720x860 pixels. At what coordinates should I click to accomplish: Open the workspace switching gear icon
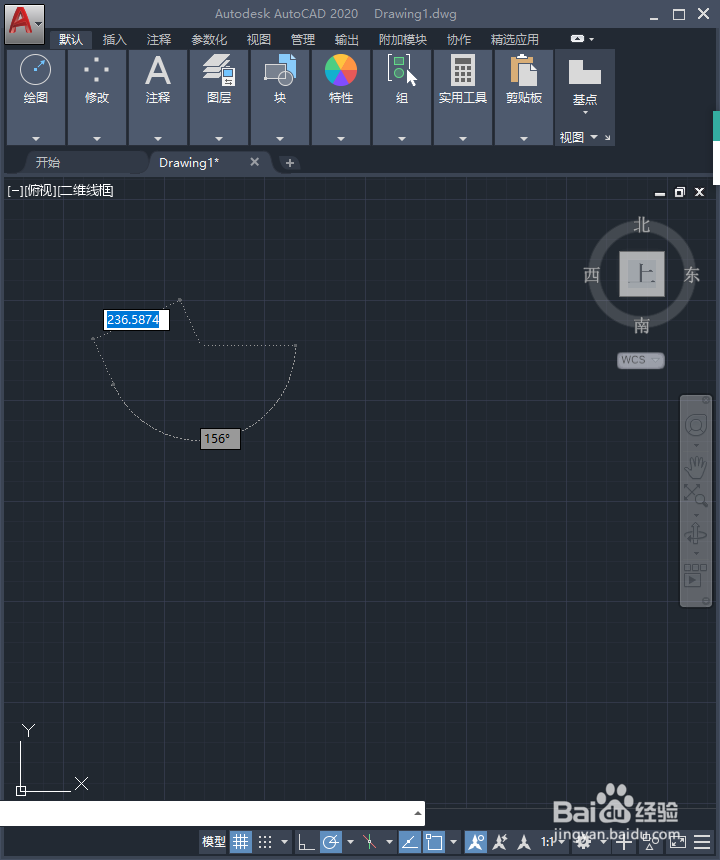click(x=585, y=841)
